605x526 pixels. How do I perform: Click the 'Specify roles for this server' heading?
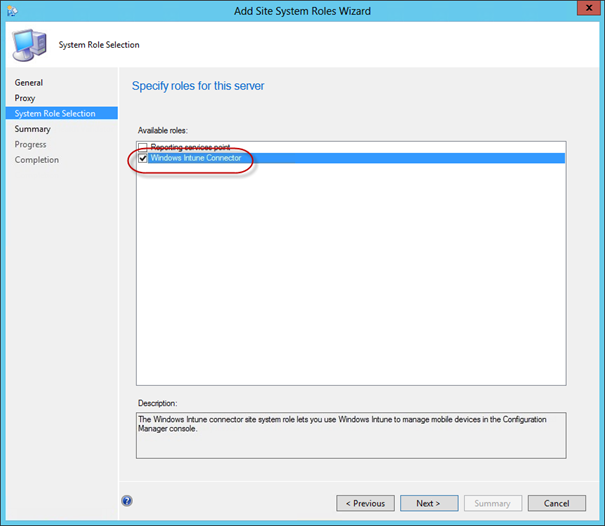[198, 86]
